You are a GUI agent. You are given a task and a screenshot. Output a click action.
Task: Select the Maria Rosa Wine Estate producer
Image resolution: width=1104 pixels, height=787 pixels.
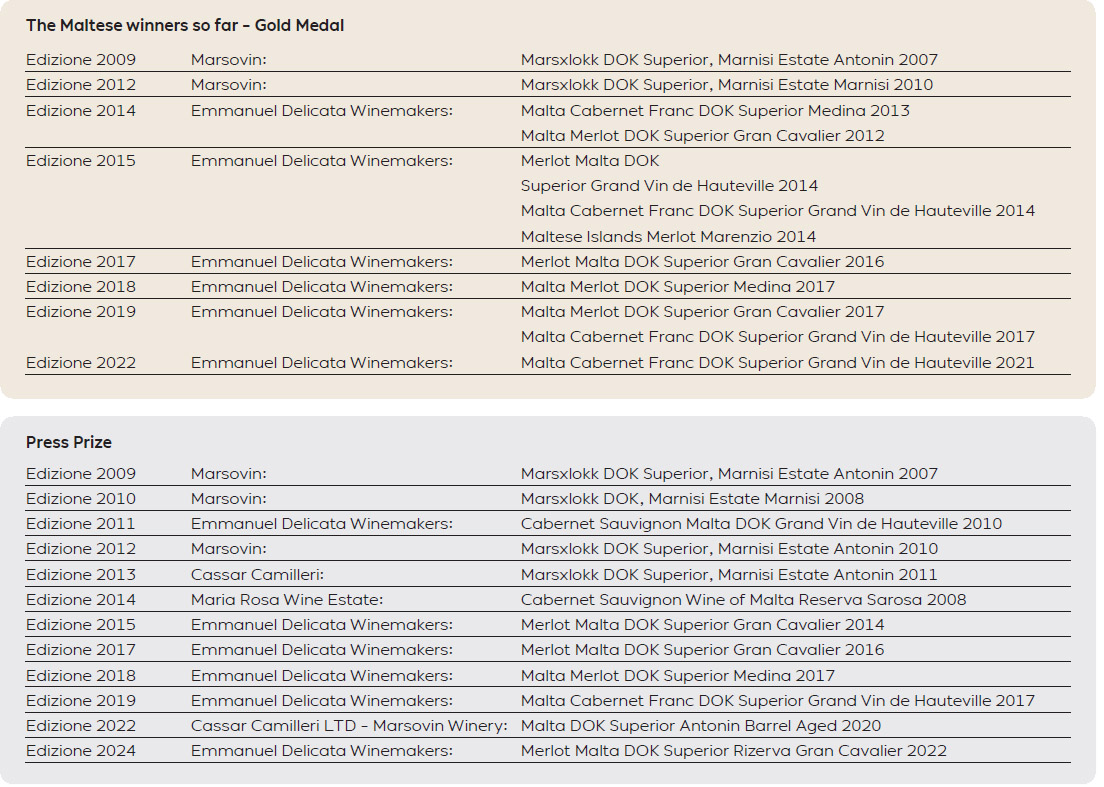pyautogui.click(x=287, y=600)
